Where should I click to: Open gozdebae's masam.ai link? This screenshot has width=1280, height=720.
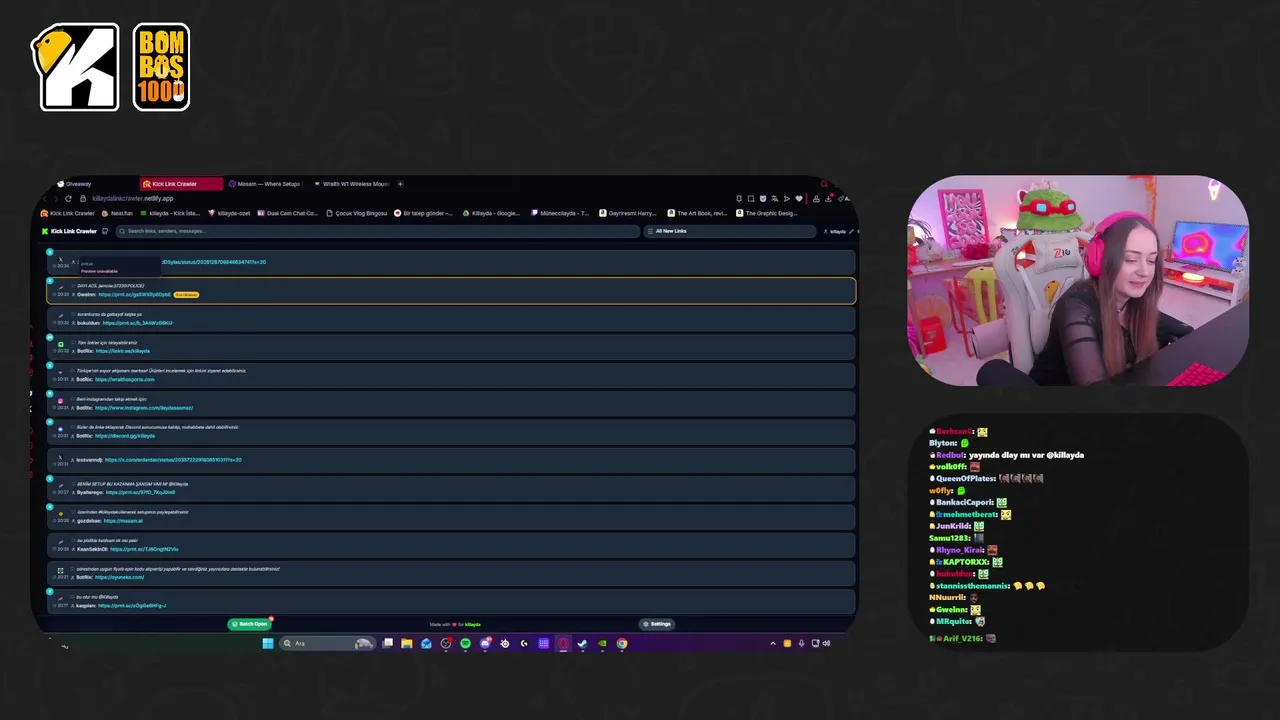coord(123,521)
